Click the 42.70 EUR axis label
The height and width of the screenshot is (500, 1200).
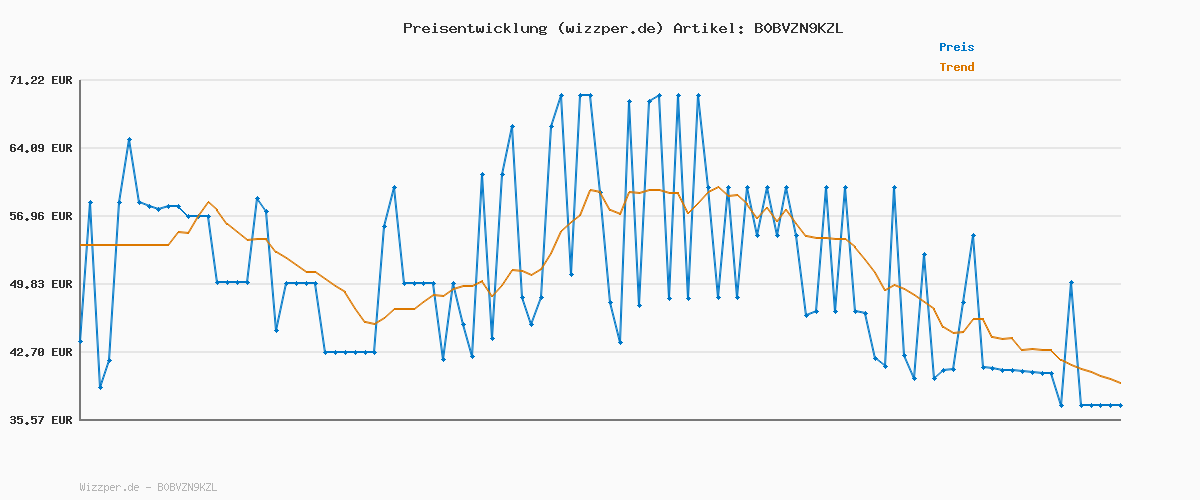pyautogui.click(x=41, y=352)
